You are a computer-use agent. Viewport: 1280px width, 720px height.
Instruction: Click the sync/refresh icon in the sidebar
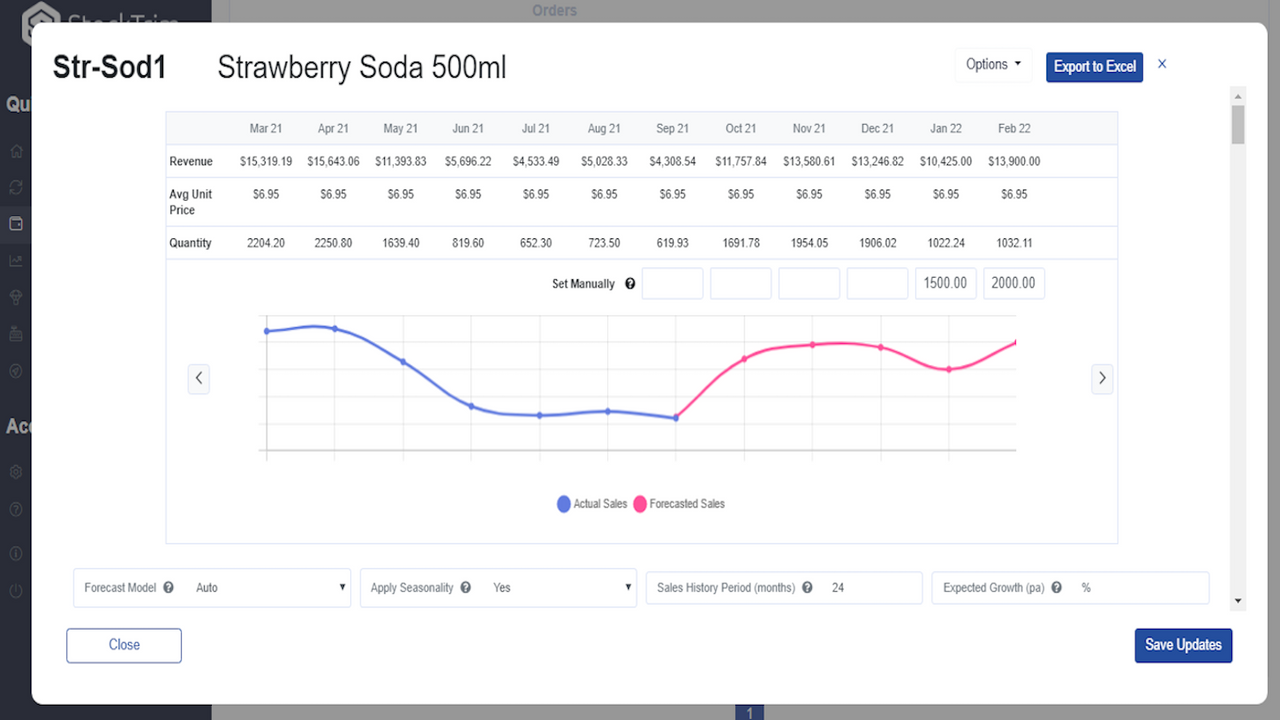click(x=15, y=187)
